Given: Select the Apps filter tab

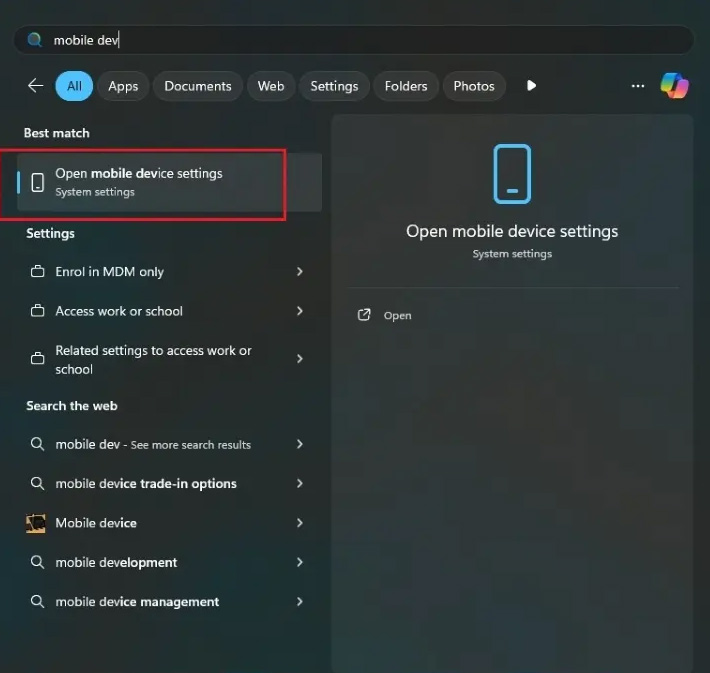Looking at the screenshot, I should 123,86.
